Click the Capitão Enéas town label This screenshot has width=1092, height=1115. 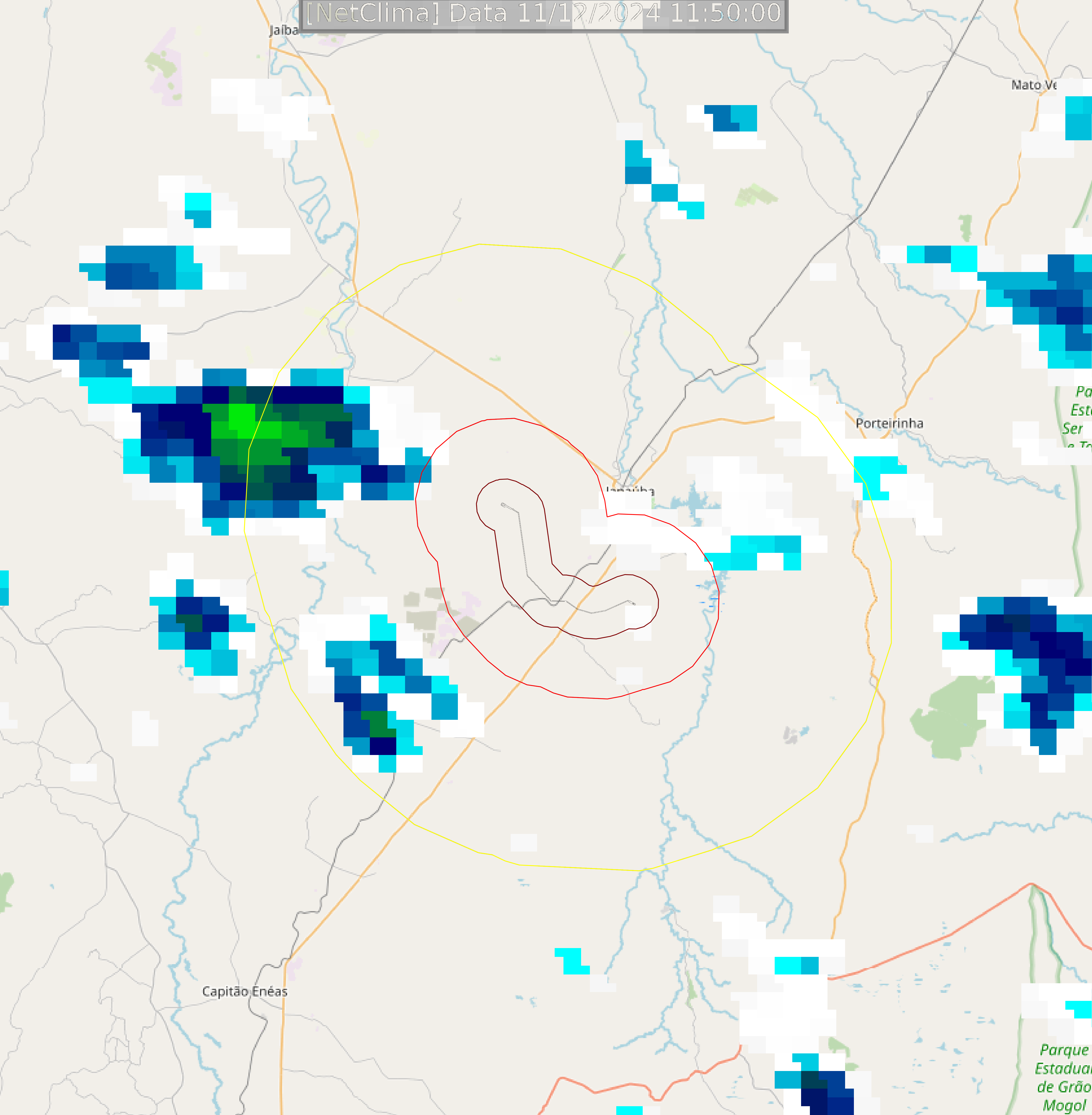click(x=245, y=991)
